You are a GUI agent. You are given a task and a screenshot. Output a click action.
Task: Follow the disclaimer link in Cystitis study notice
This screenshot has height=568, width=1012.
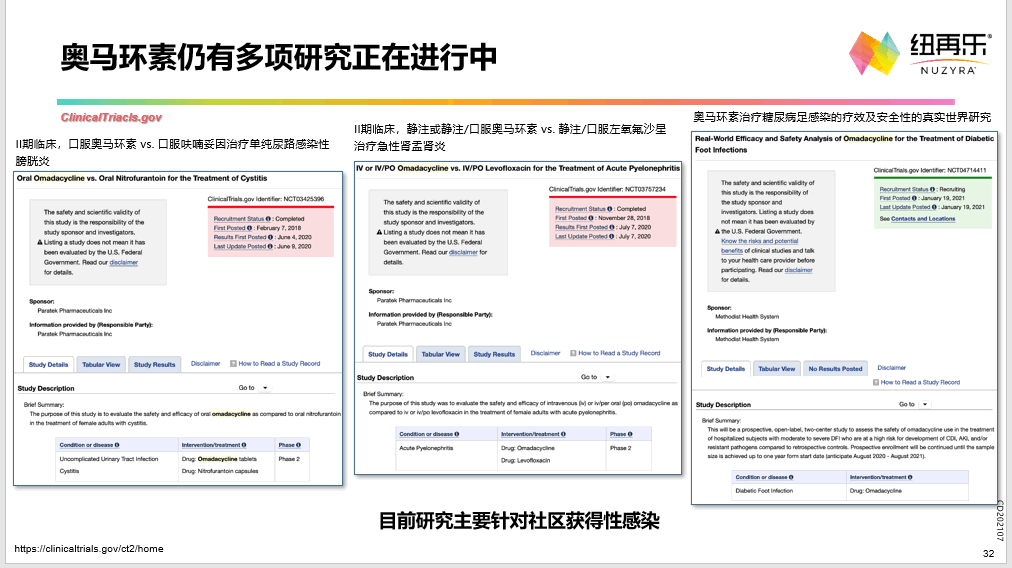[x=123, y=262]
